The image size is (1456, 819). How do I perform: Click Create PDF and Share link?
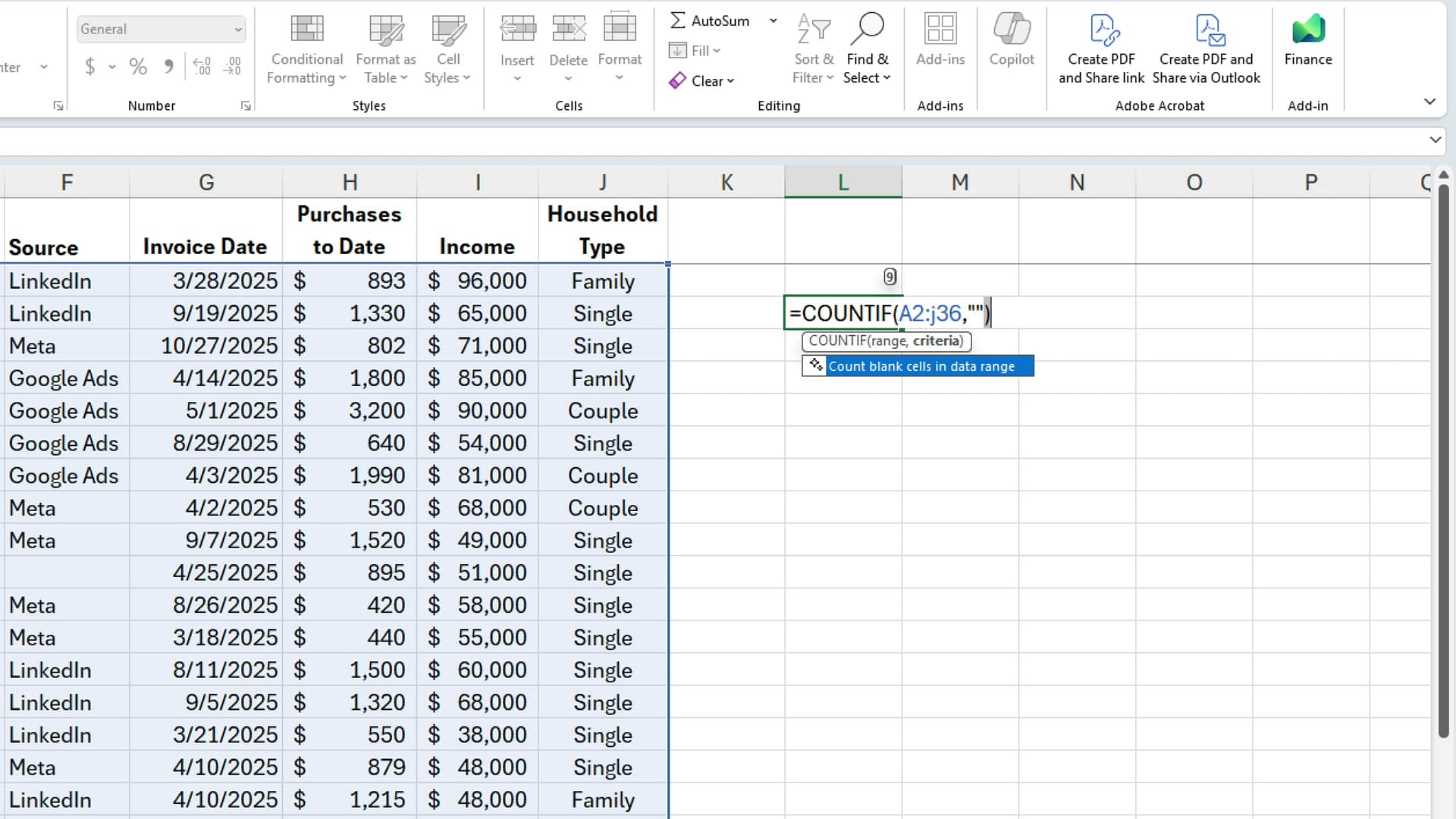pyautogui.click(x=1101, y=45)
